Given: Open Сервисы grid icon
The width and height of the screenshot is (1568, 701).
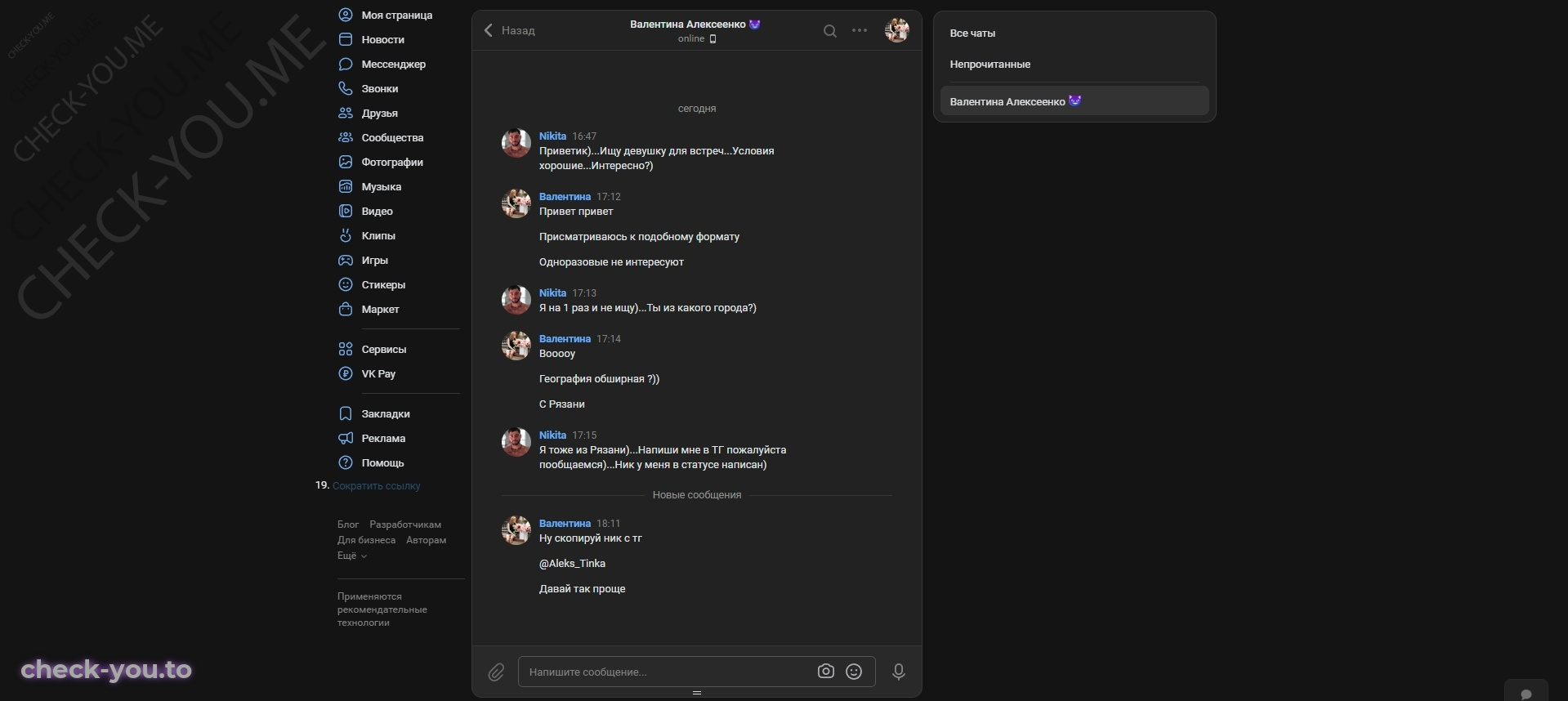Looking at the screenshot, I should coord(346,349).
